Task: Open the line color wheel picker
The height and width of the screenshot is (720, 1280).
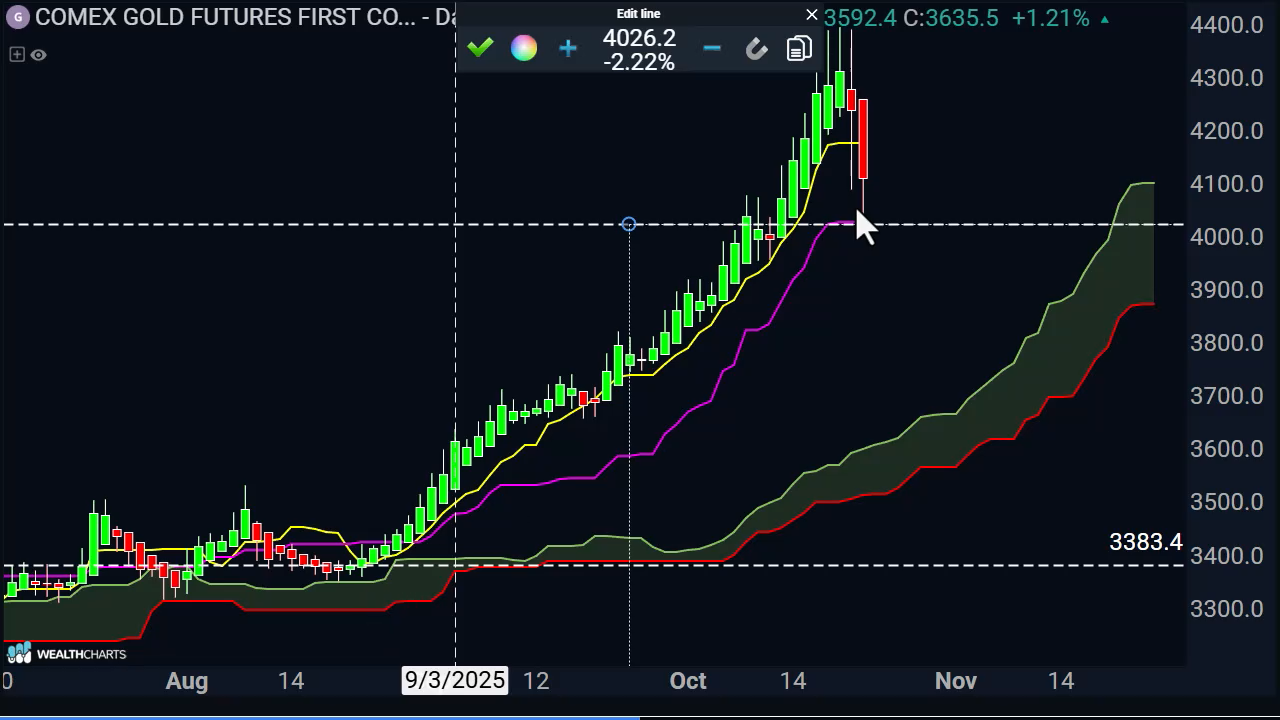Action: 524,48
